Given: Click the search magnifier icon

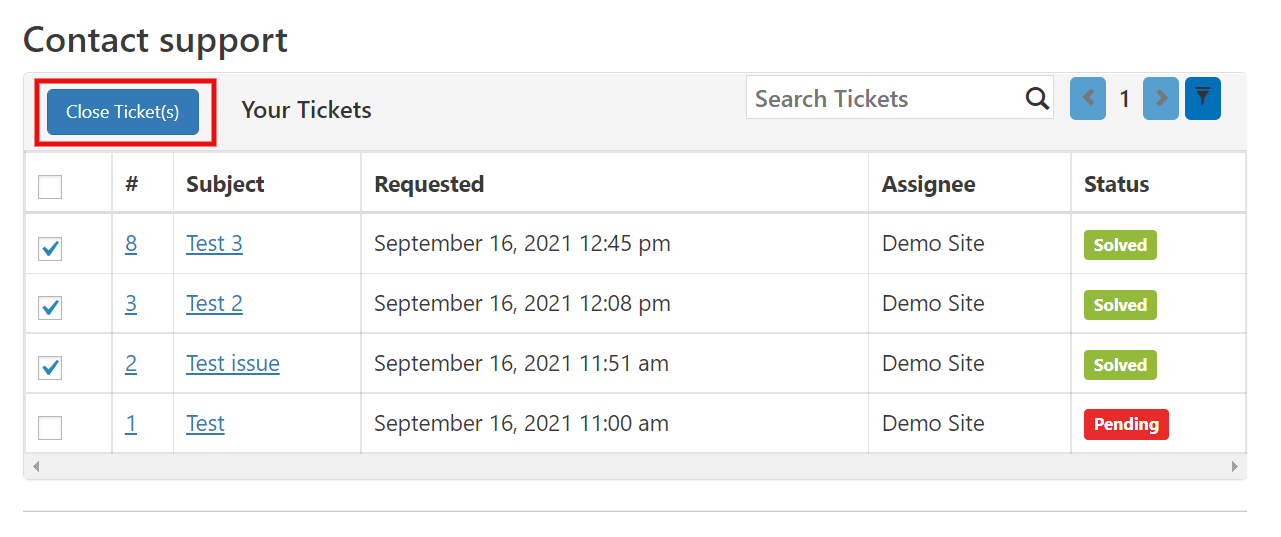Looking at the screenshot, I should coord(1037,98).
